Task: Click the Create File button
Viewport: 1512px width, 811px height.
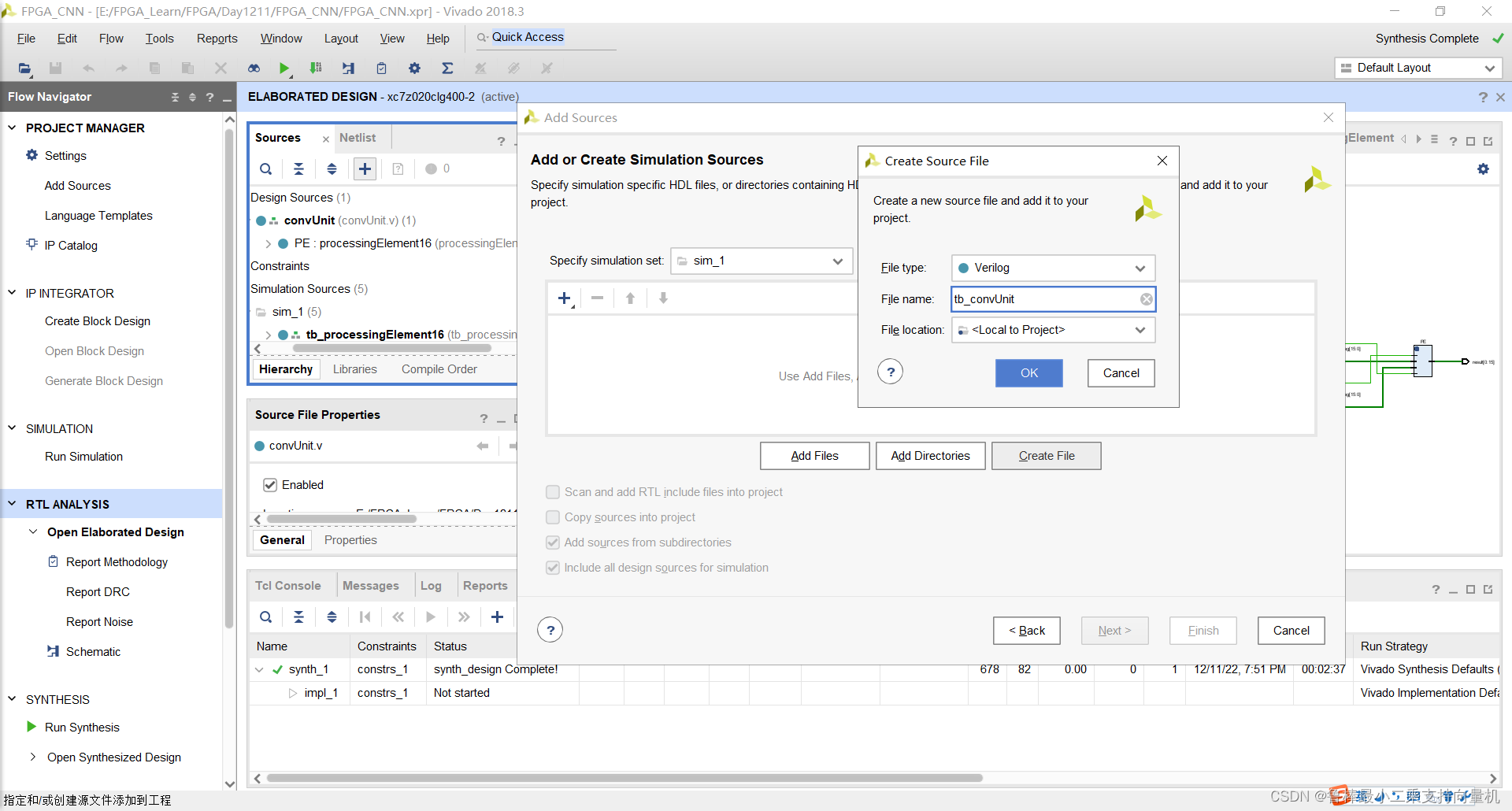Action: 1046,456
